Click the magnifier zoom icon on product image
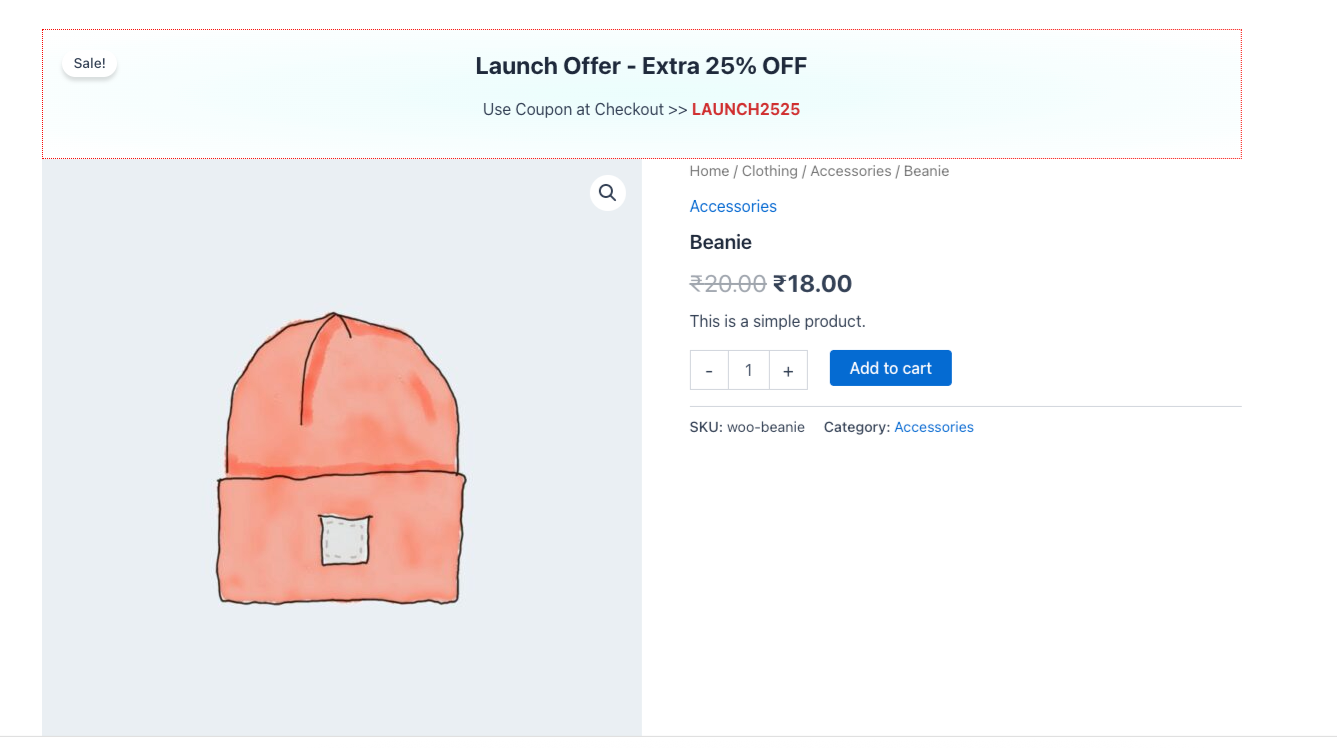Screen dimensions: 1337x748 click(x=607, y=193)
